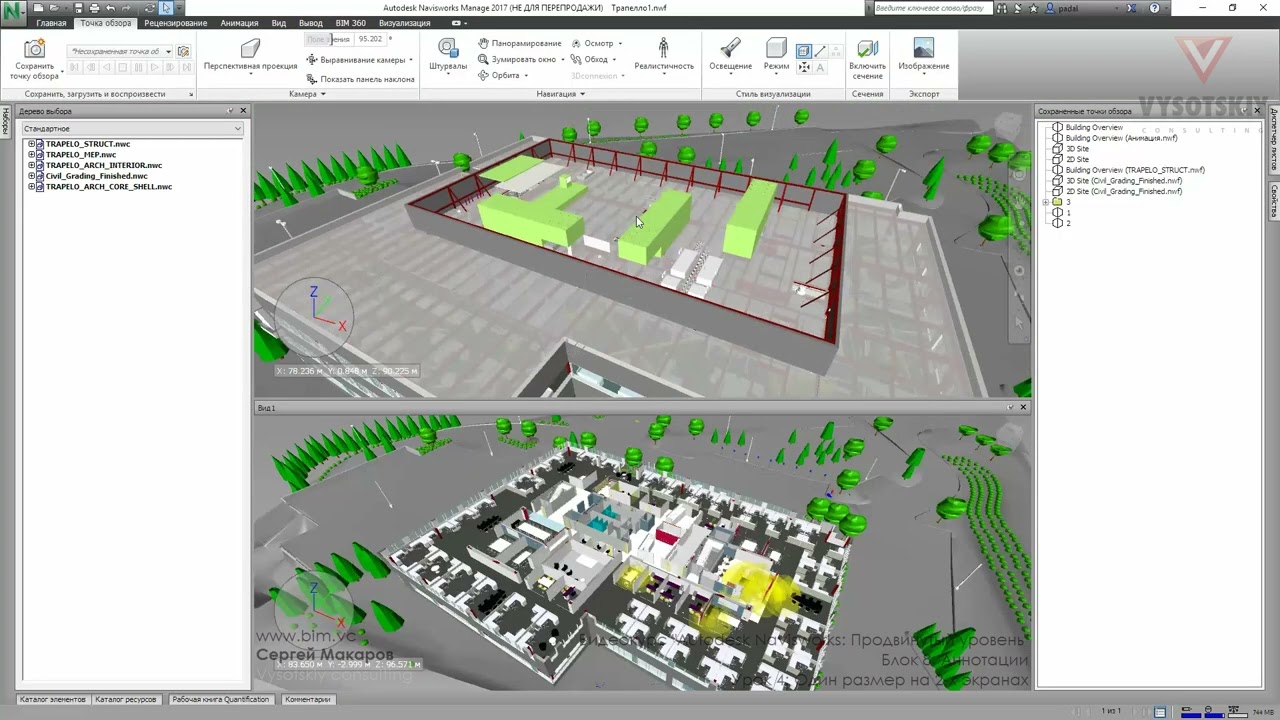This screenshot has height=720, width=1280.
Task: Click the viewpoint animation Pause button
Action: (138, 67)
